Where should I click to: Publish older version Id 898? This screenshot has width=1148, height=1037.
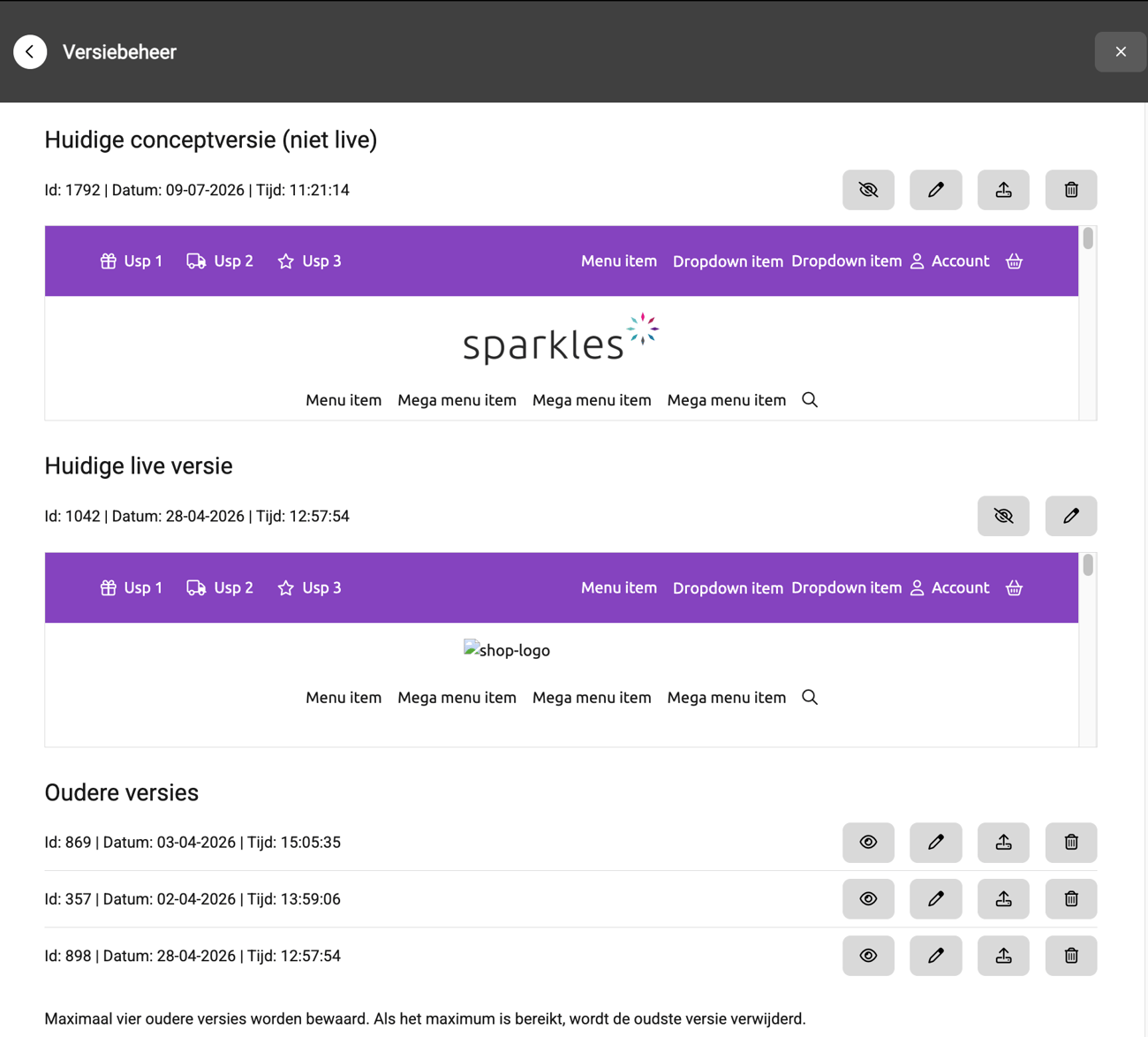pyautogui.click(x=1003, y=956)
